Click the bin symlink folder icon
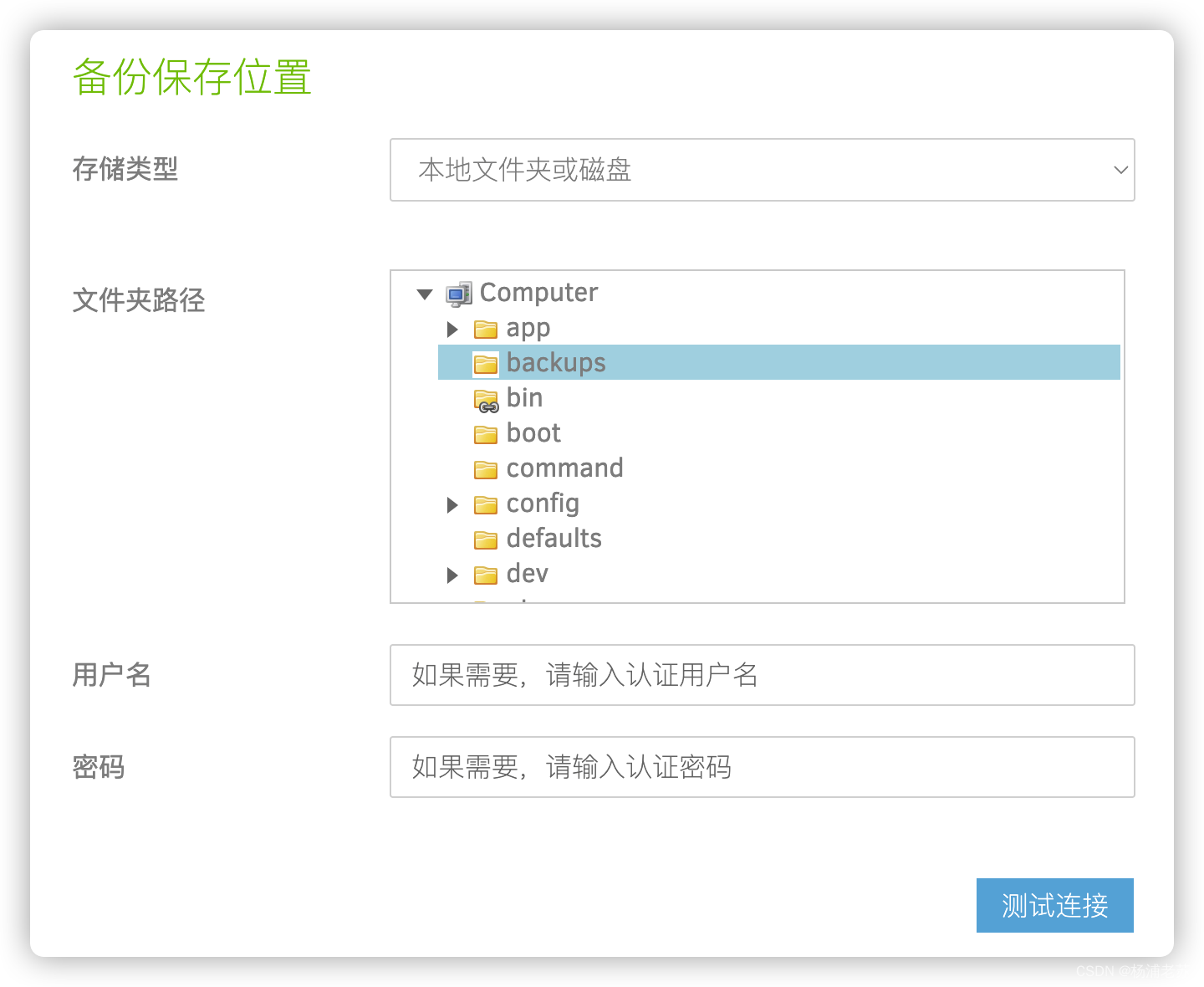 (x=486, y=400)
